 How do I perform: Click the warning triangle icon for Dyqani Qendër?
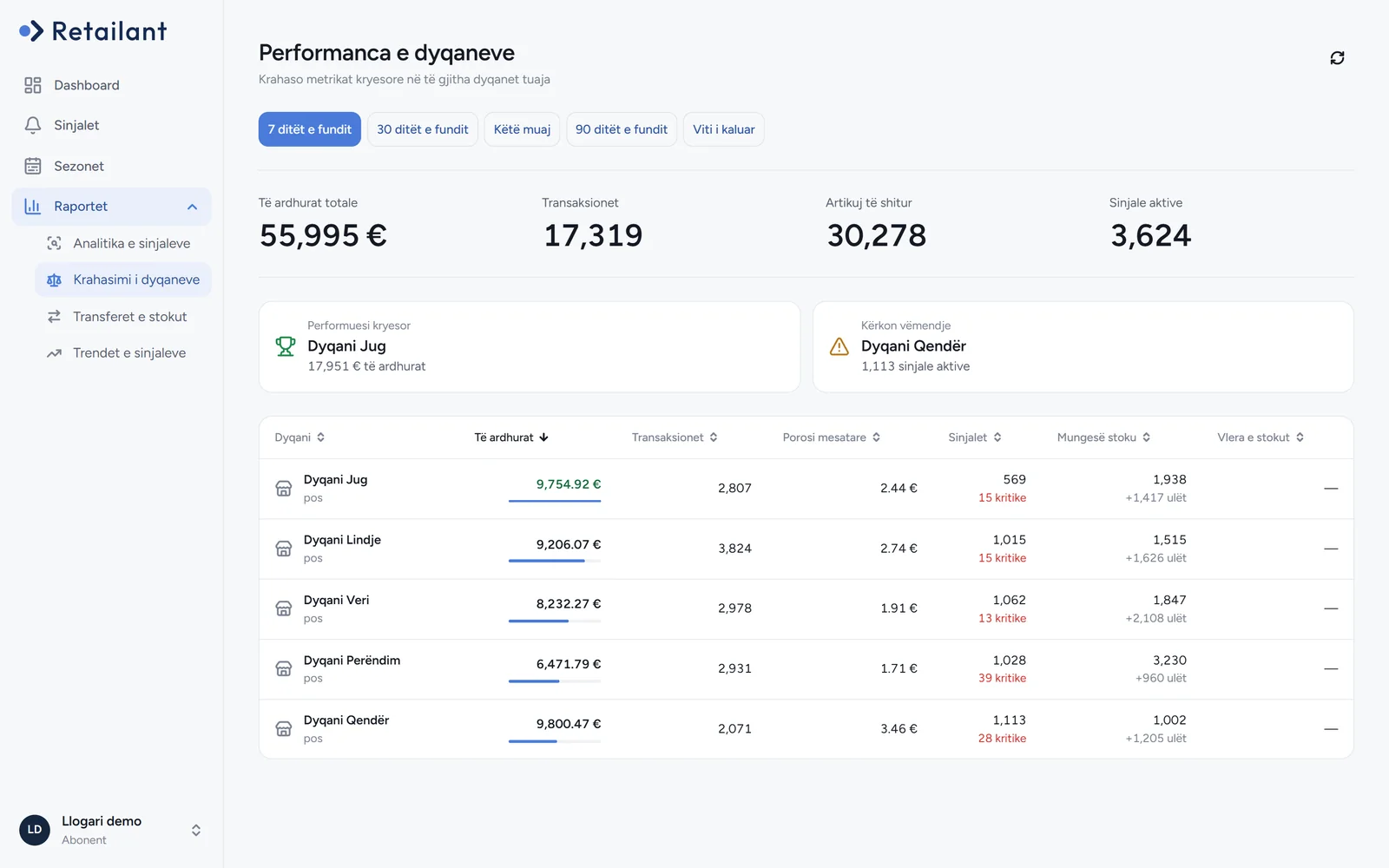839,346
